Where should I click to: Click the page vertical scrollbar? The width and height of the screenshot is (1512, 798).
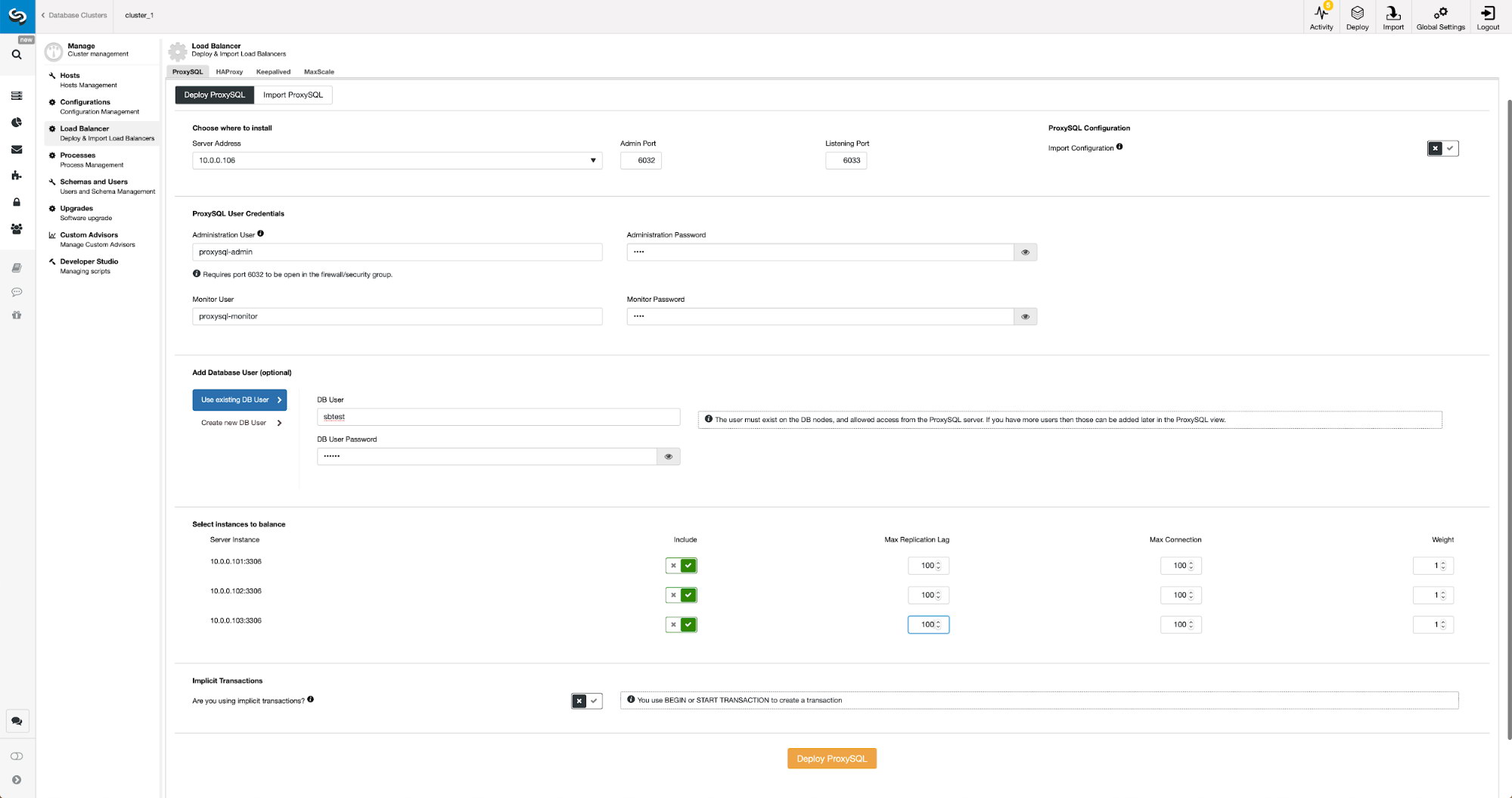(1509, 418)
